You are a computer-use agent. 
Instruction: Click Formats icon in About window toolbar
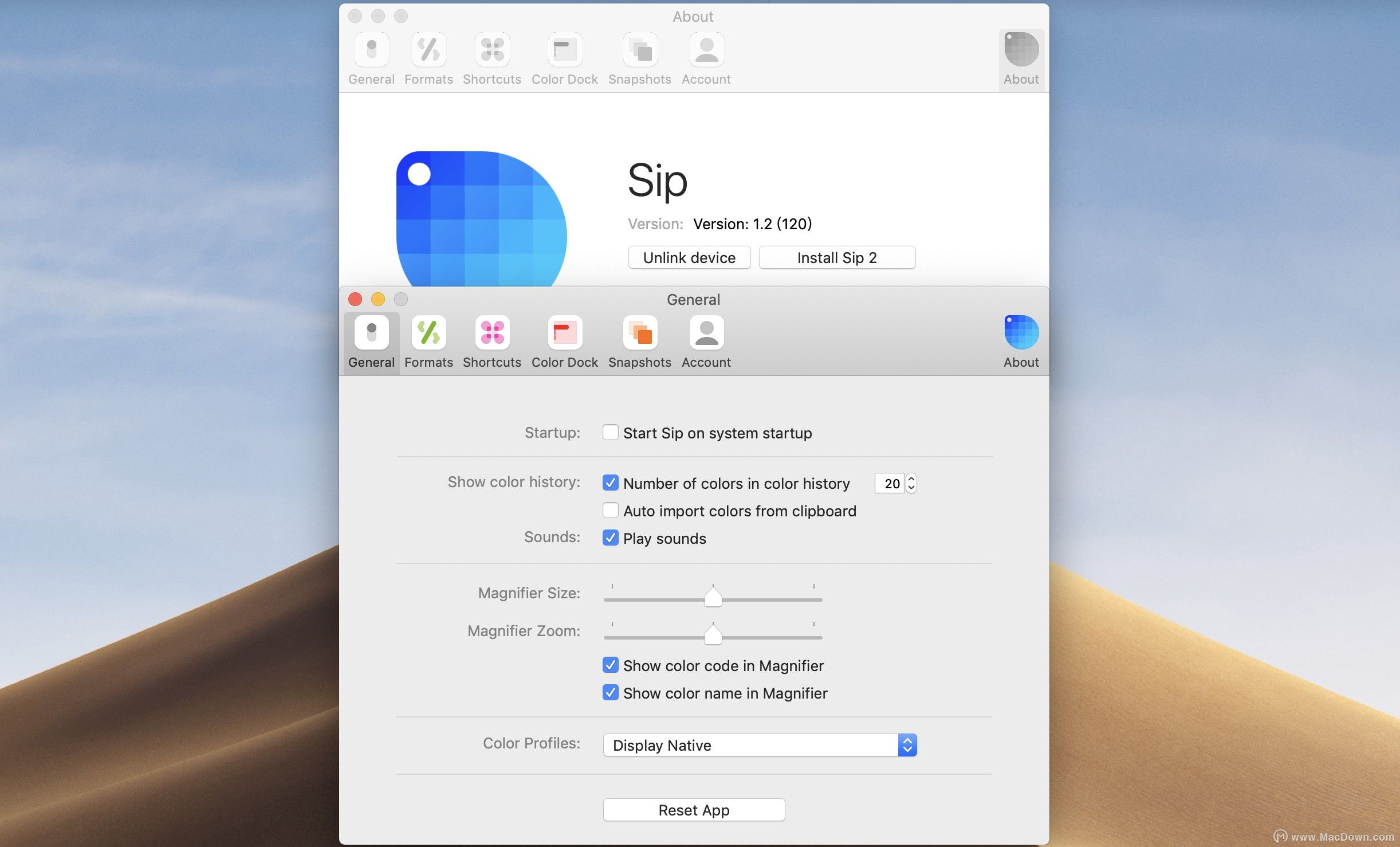click(428, 59)
